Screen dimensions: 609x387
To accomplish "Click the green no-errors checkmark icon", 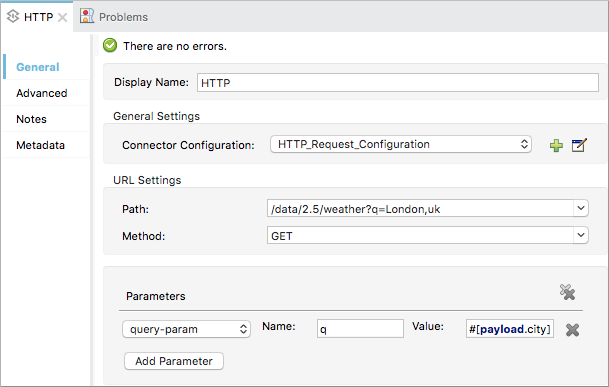I will click(x=110, y=45).
